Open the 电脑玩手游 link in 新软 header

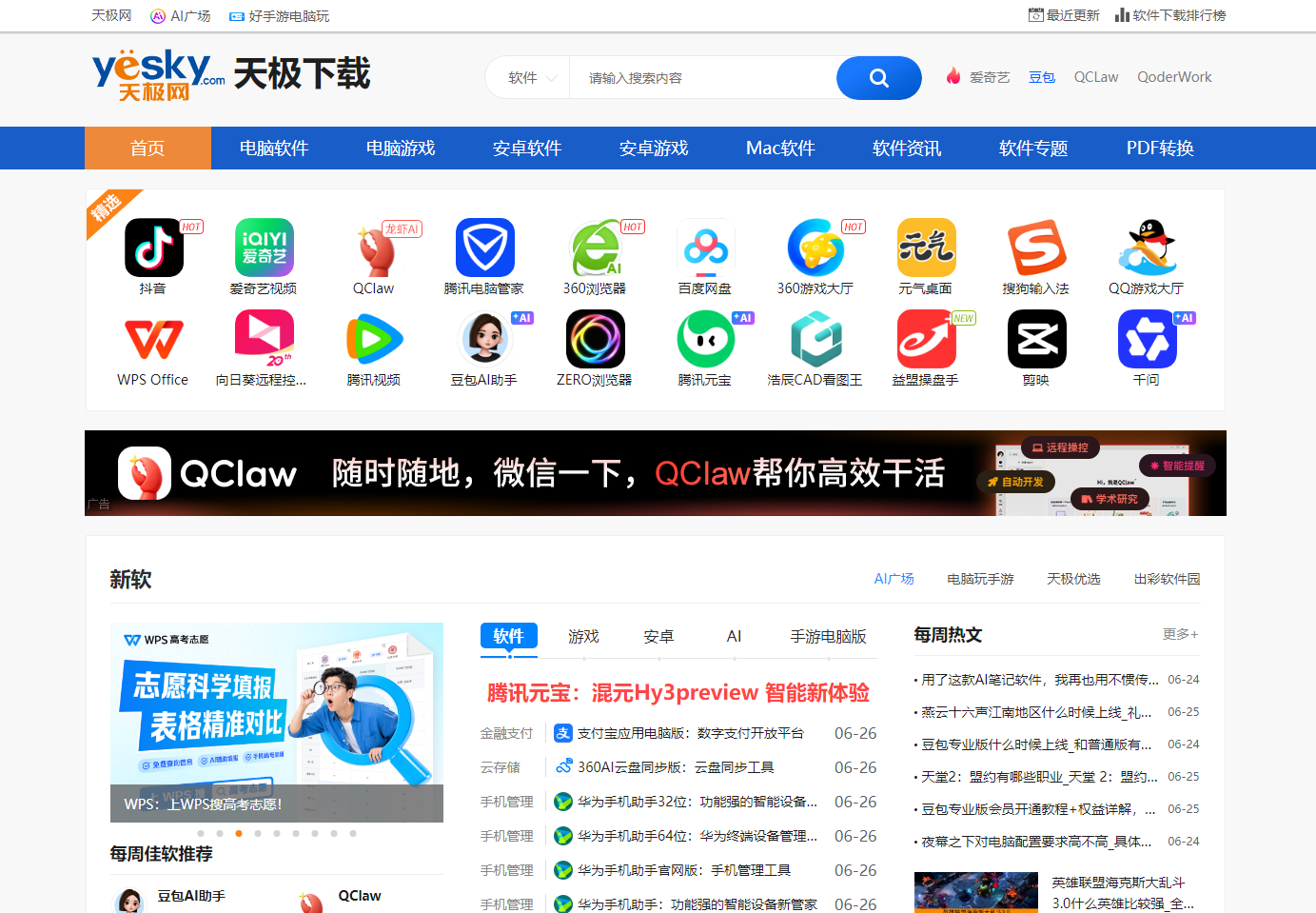tap(980, 579)
